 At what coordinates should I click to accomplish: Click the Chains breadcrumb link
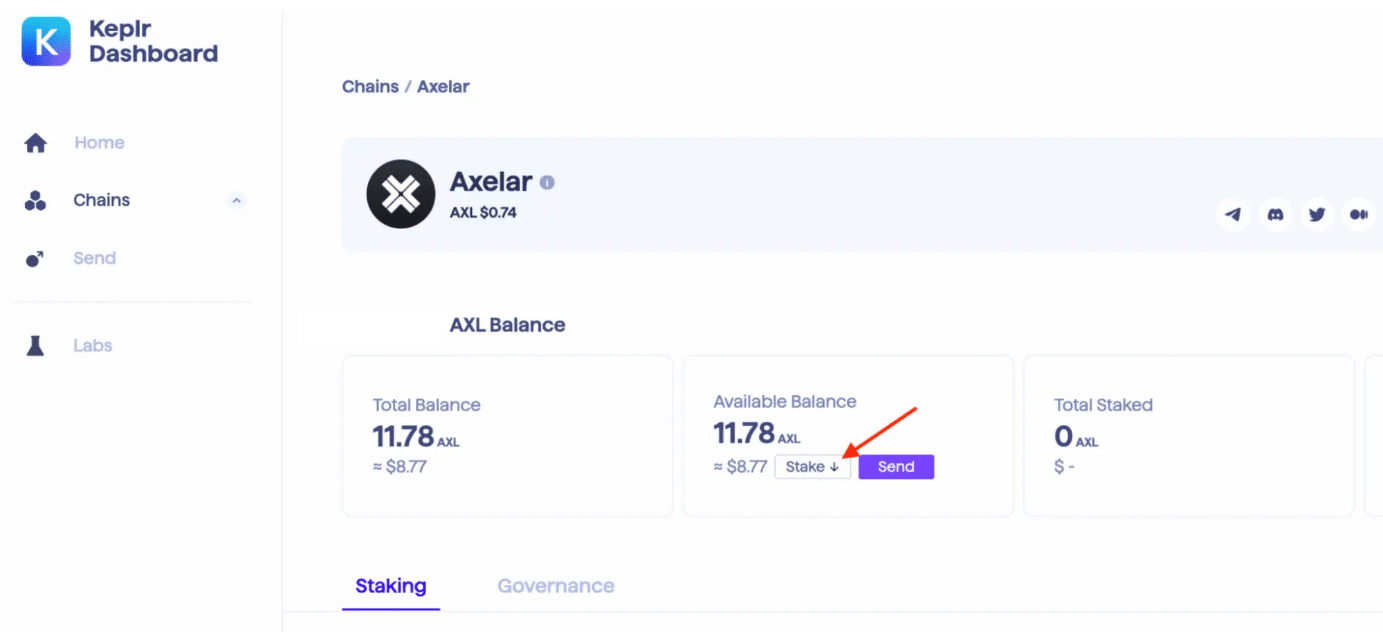pos(370,87)
